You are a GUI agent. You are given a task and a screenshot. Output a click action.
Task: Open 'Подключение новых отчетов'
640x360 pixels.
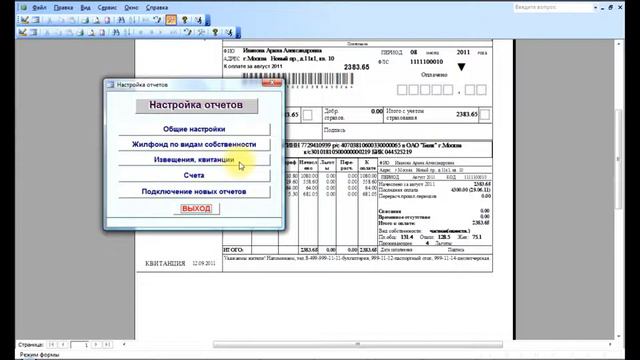(x=194, y=191)
